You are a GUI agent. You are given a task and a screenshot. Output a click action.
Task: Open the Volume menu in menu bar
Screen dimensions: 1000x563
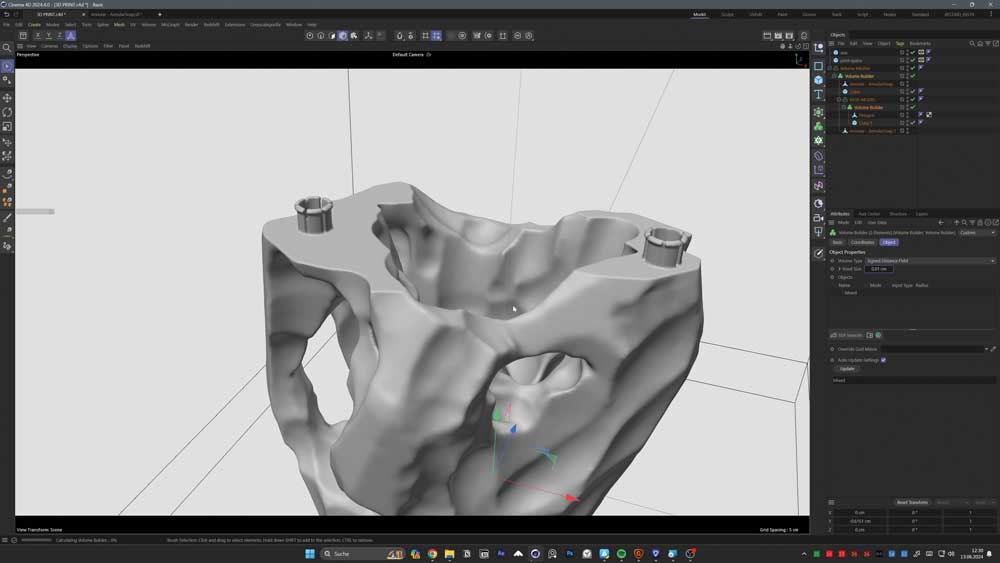pos(148,24)
